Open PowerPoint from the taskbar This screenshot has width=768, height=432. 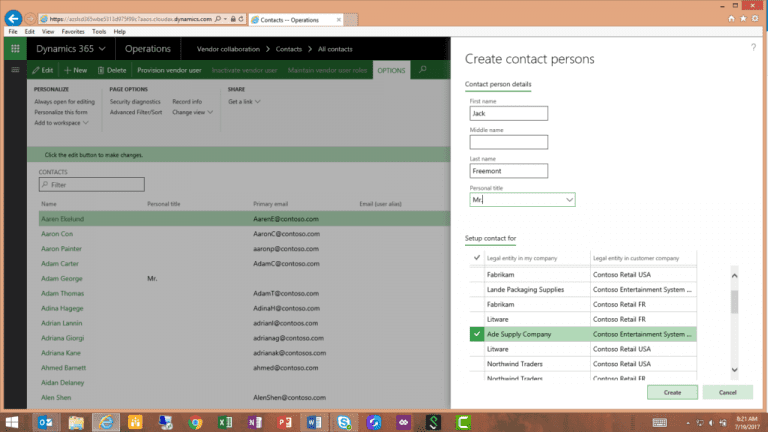[285, 422]
